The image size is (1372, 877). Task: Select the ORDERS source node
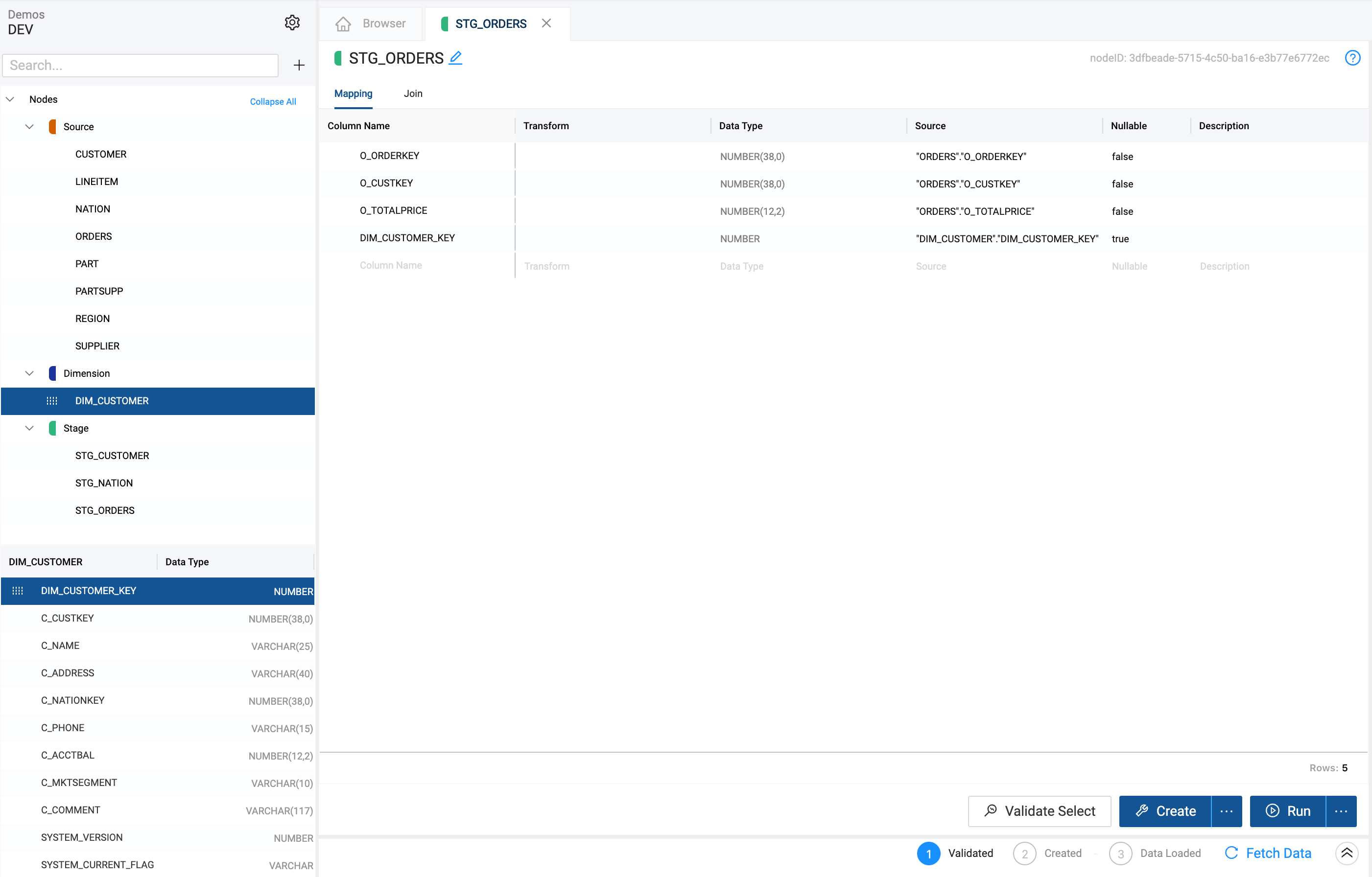tap(94, 236)
